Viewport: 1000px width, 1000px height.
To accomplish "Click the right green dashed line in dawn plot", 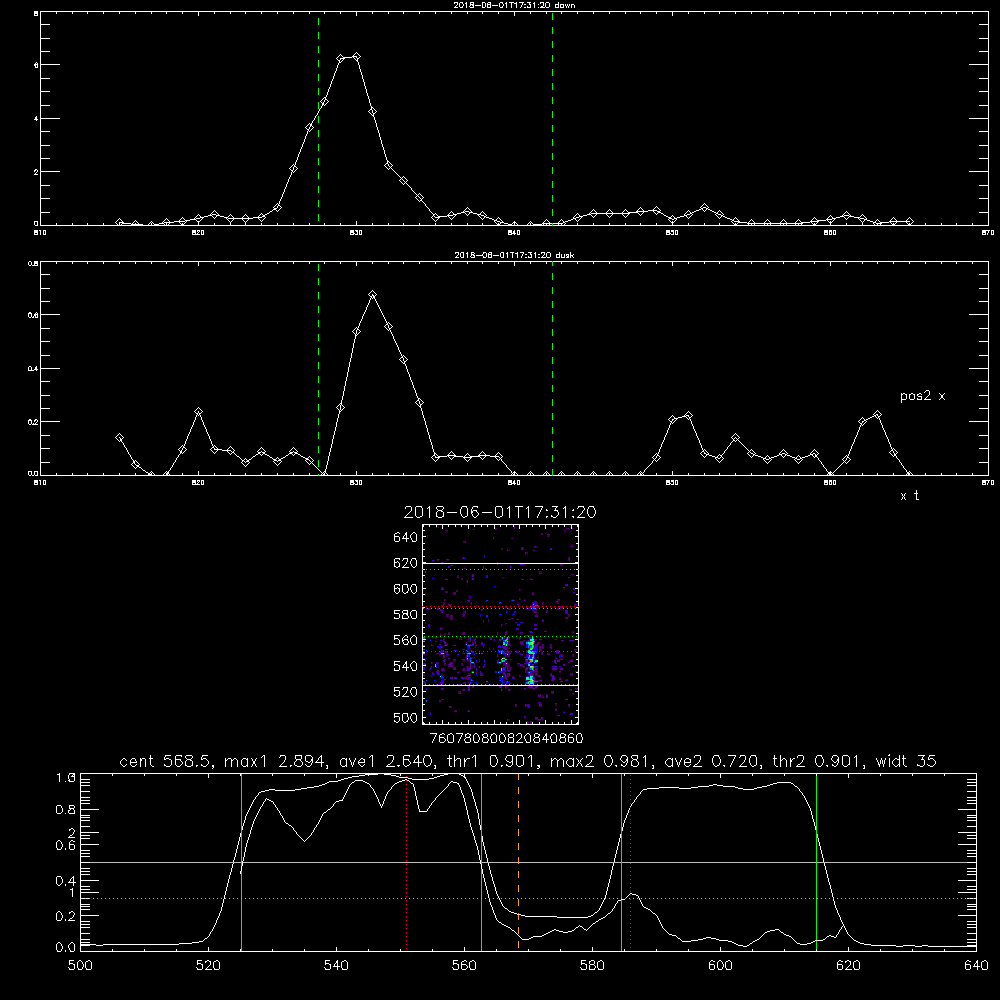I will click(552, 118).
